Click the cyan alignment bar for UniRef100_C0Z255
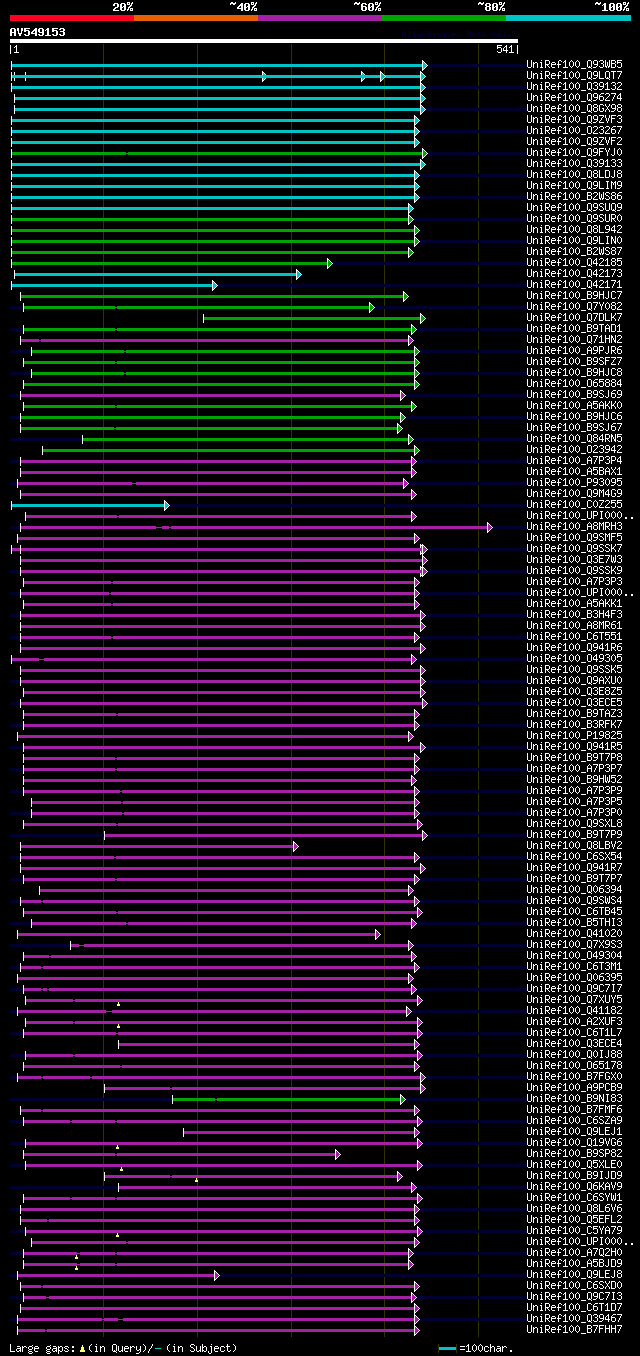This screenshot has width=640, height=1356. click(90, 505)
